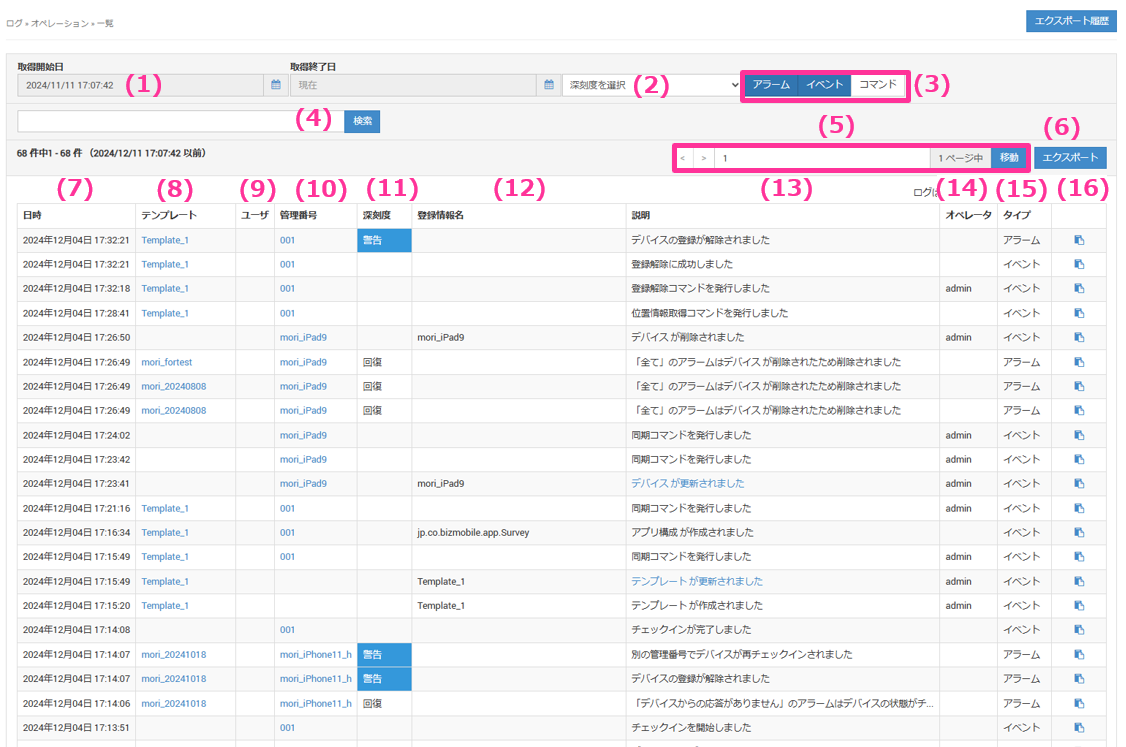Open エクスポート履歴 export history
Screen dimensions: 1126x747
coord(1071,21)
